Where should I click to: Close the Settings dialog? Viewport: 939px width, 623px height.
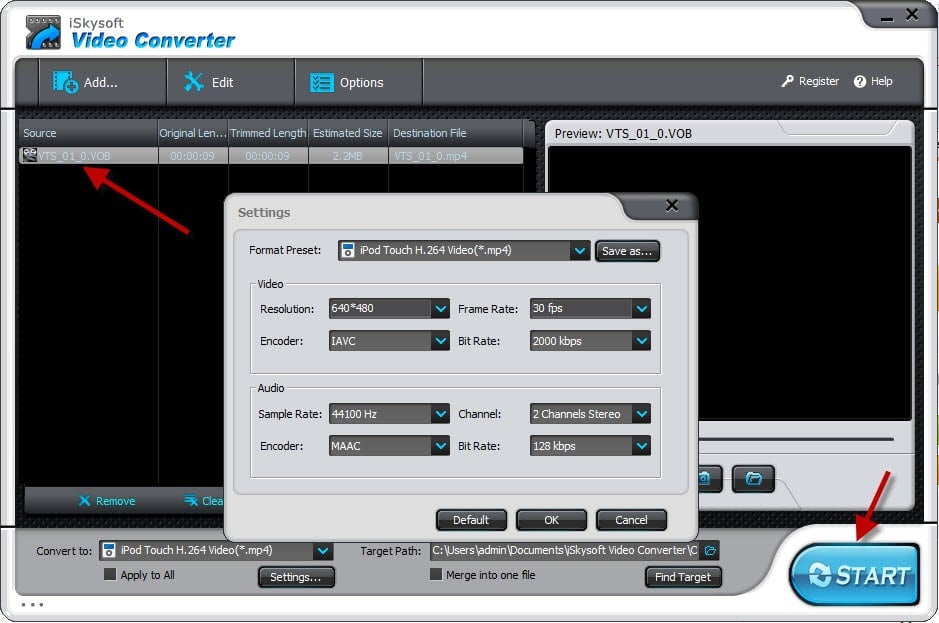(x=672, y=205)
